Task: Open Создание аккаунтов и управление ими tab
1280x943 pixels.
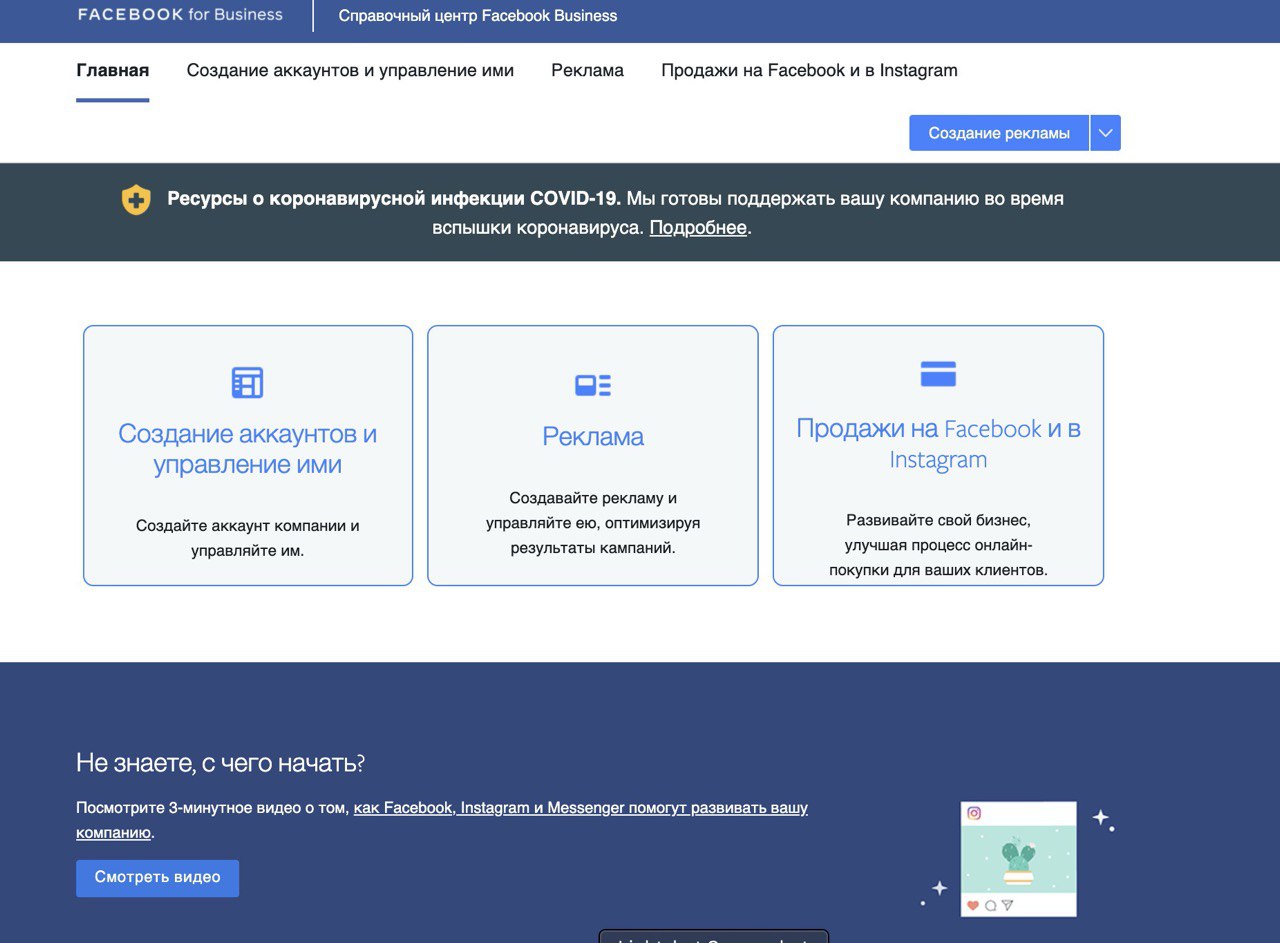Action: pyautogui.click(x=350, y=70)
